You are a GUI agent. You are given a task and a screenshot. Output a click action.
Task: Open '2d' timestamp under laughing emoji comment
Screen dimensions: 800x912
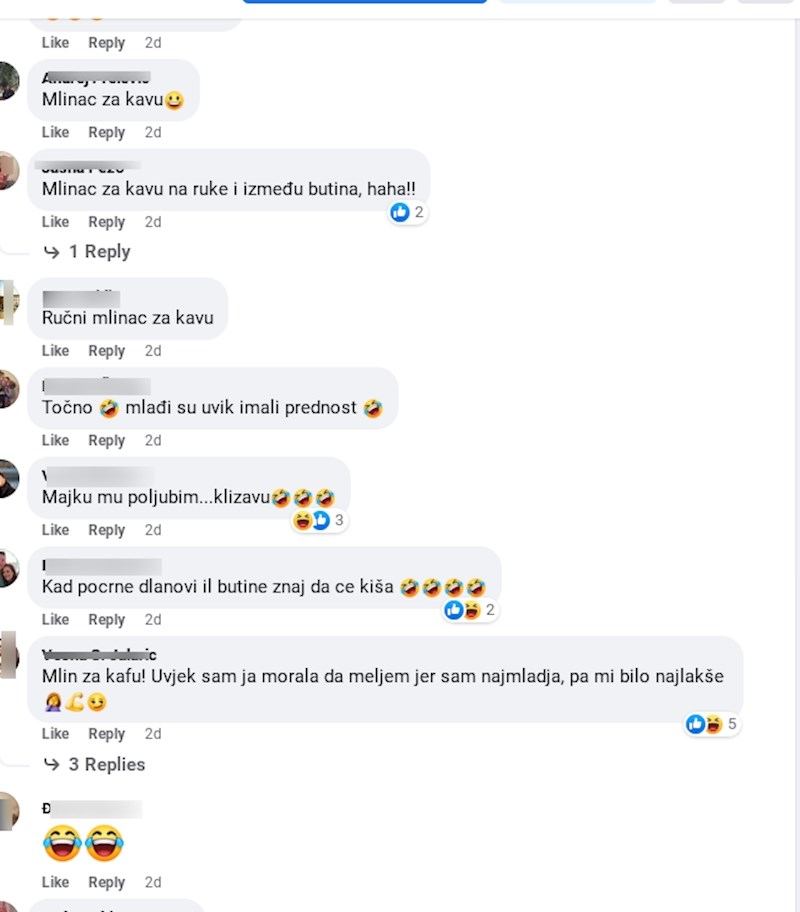pyautogui.click(x=152, y=882)
